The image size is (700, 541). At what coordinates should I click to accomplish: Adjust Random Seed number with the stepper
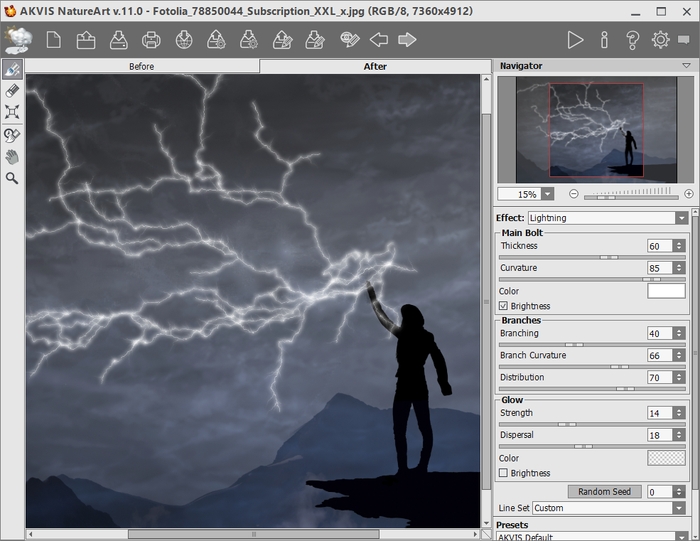679,492
